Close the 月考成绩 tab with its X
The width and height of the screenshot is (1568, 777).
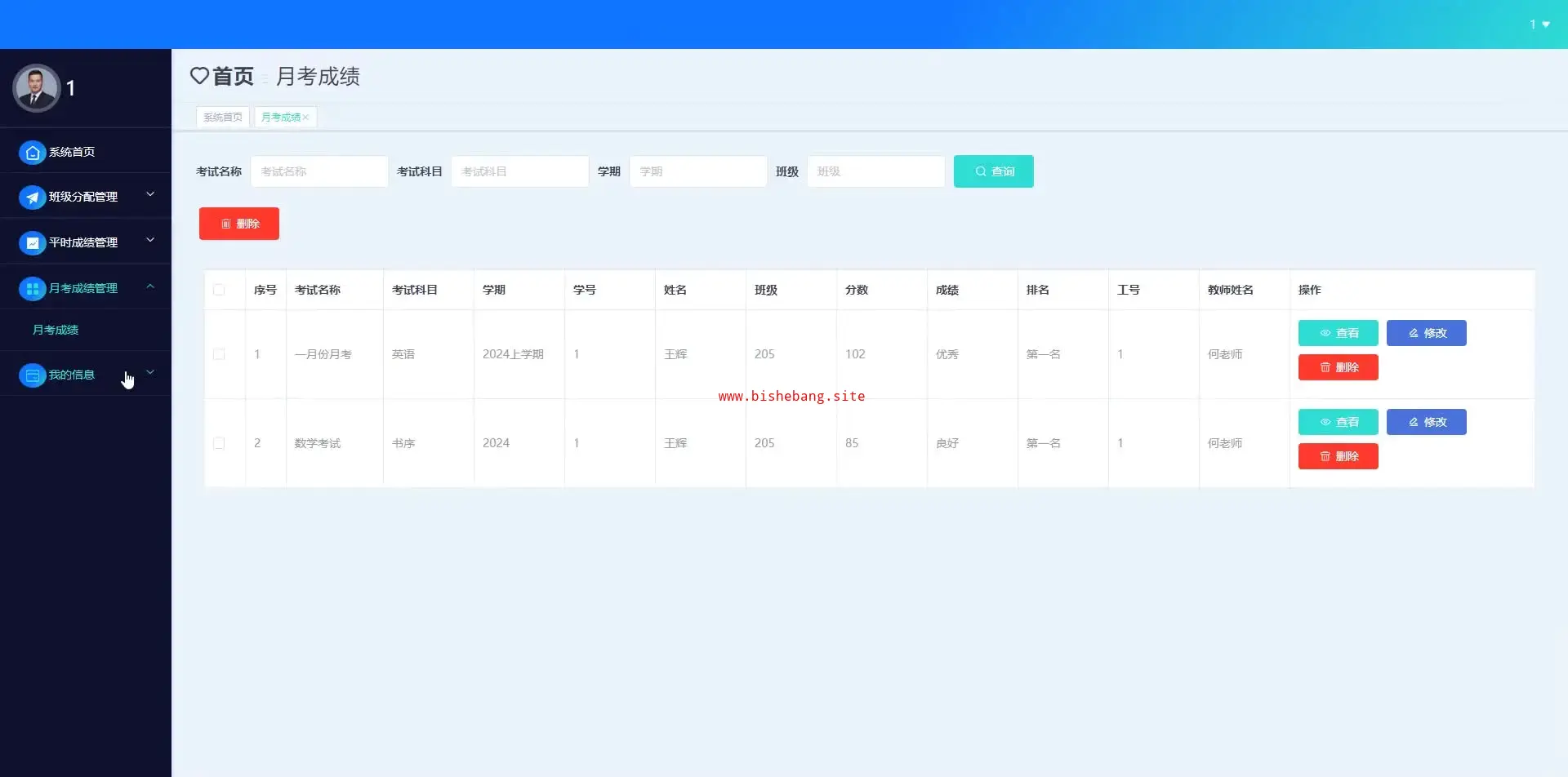(305, 118)
